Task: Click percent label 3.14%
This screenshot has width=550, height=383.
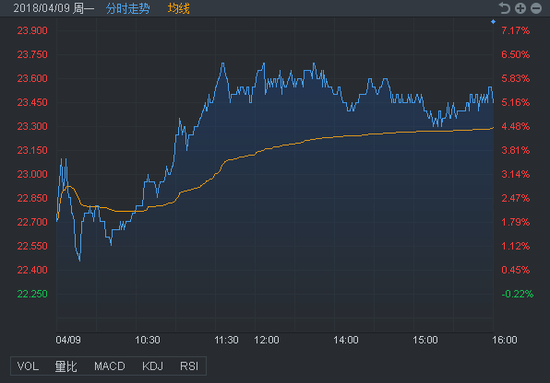Action: tap(515, 174)
